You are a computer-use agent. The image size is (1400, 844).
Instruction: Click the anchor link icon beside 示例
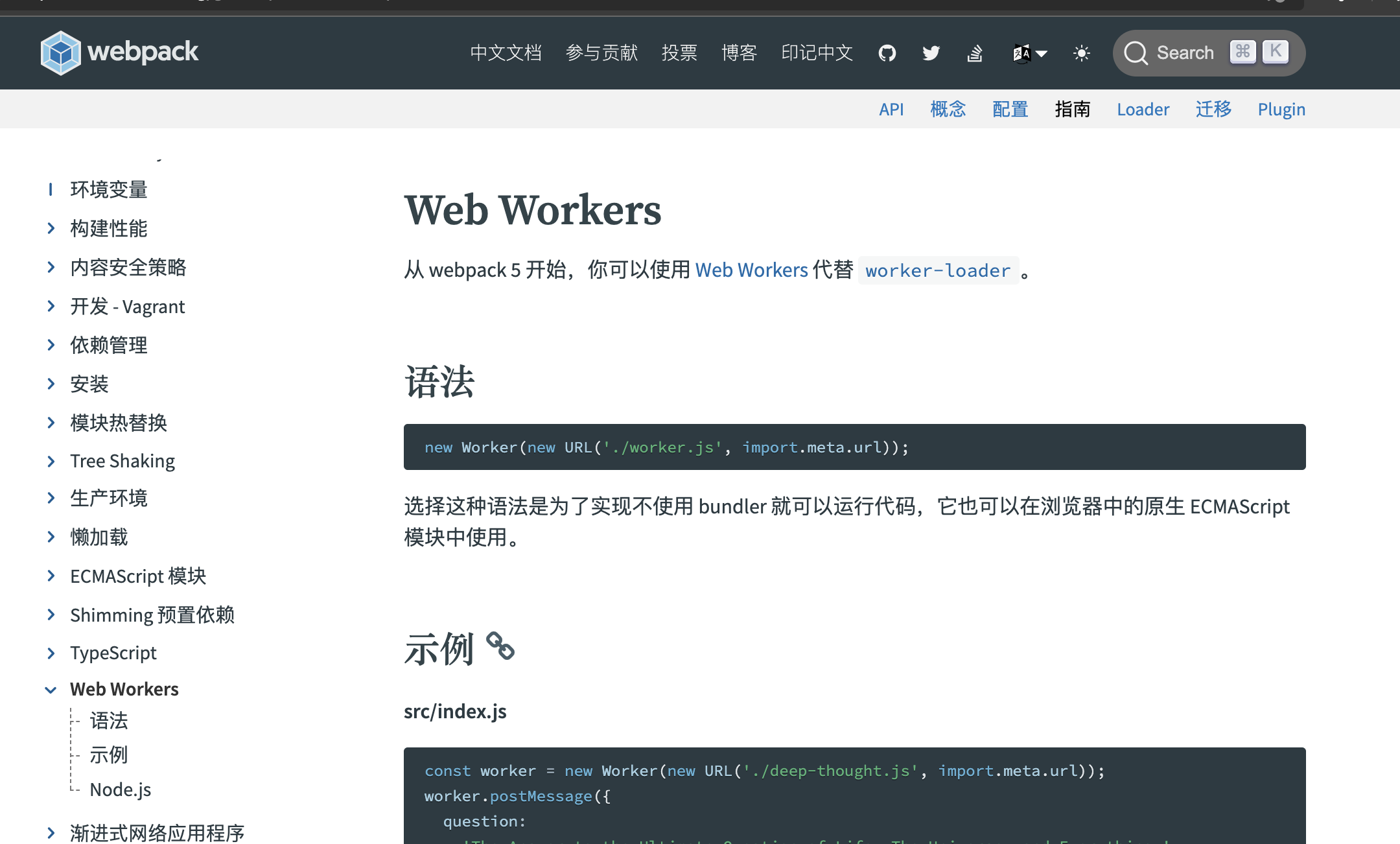point(500,646)
